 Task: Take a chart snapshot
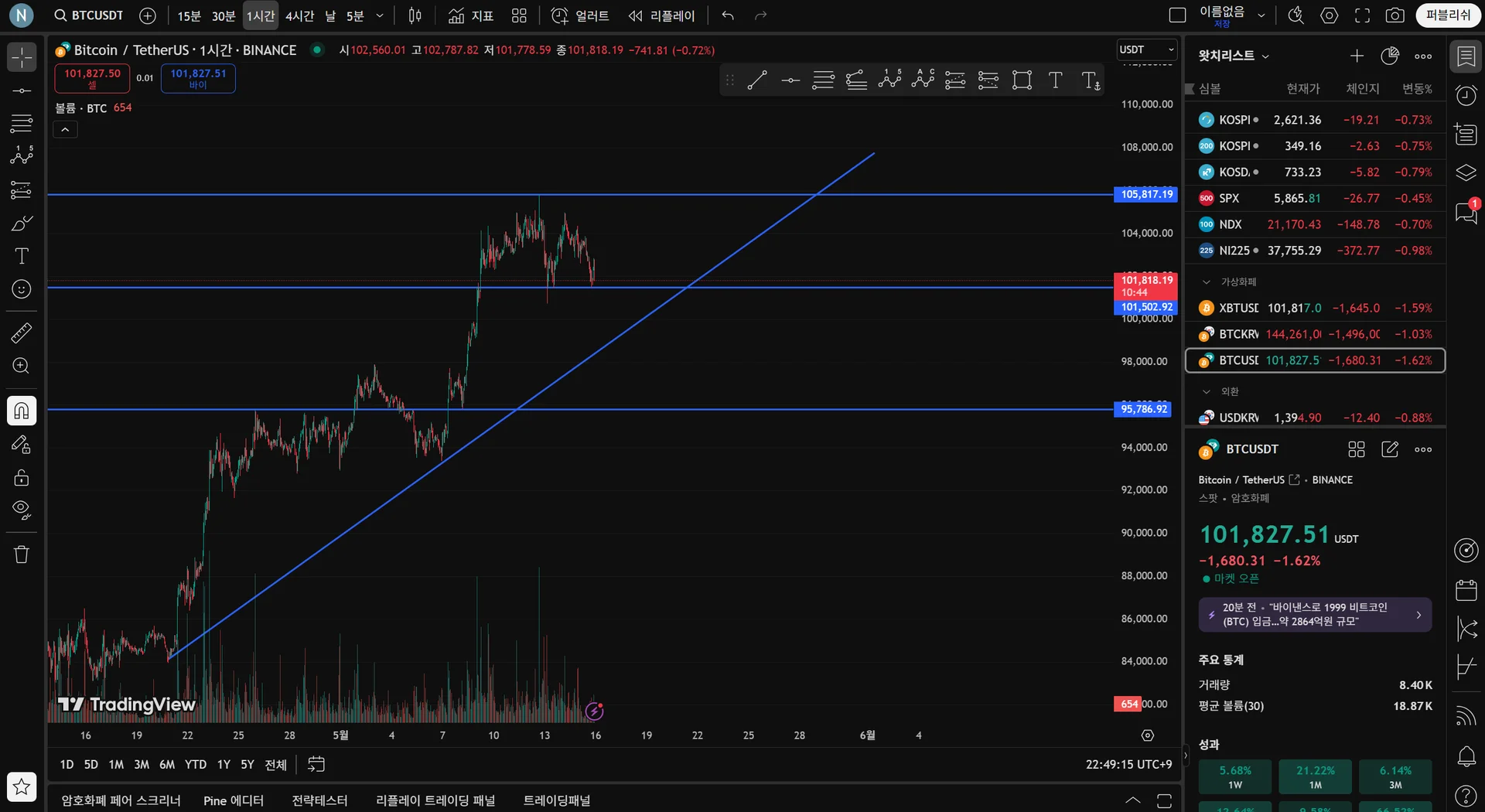(1395, 15)
